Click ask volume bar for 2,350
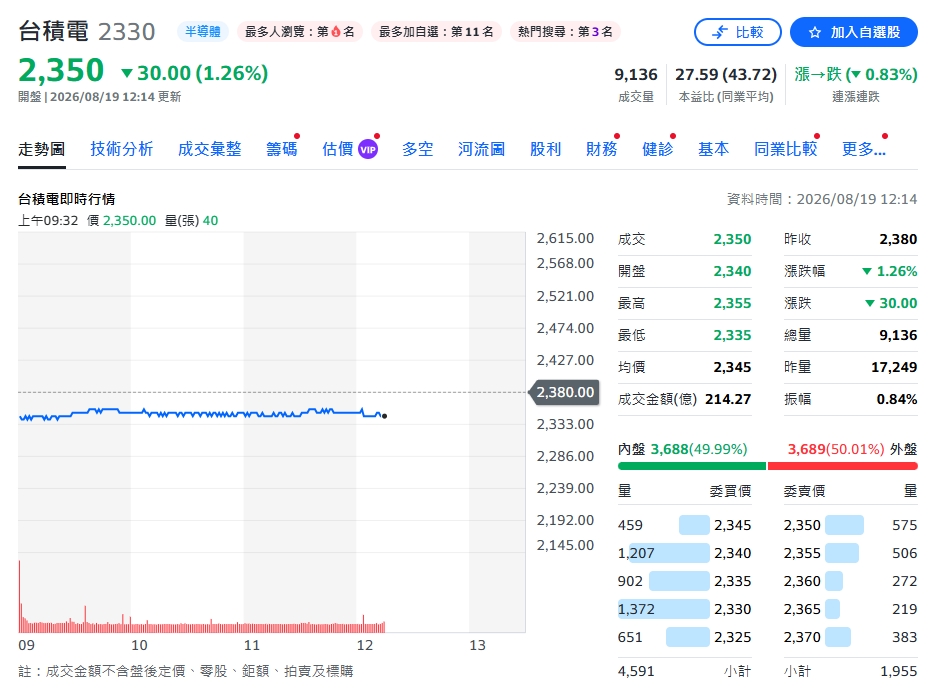Screen dimensions: 934x688 click(844, 525)
